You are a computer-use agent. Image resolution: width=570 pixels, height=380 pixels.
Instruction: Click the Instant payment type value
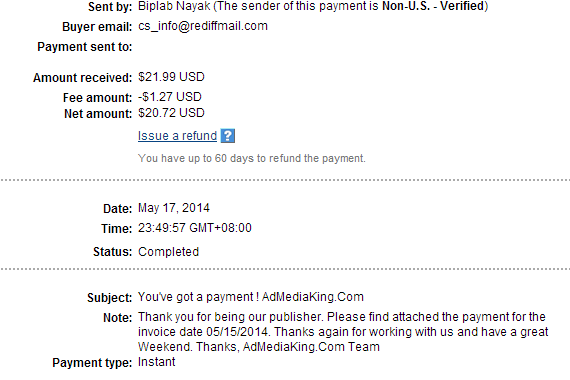click(156, 362)
